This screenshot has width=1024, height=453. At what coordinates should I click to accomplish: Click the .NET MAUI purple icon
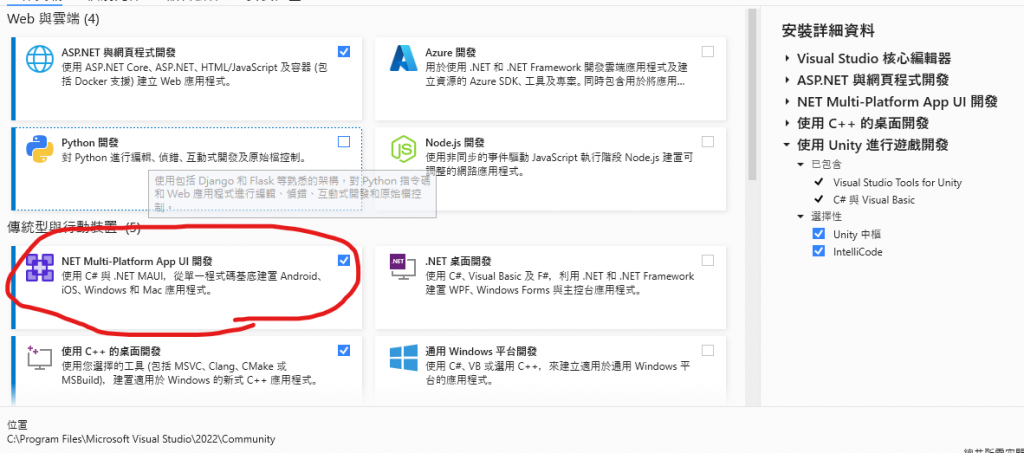click(40, 268)
